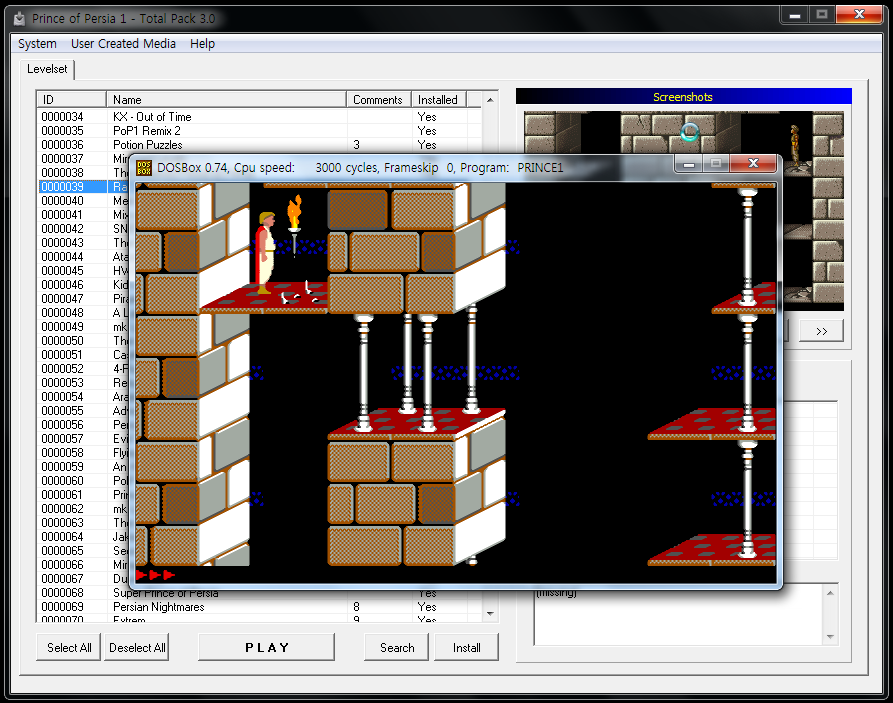Viewport: 893px width, 703px height.
Task: Open the User Created Media menu
Action: (123, 44)
